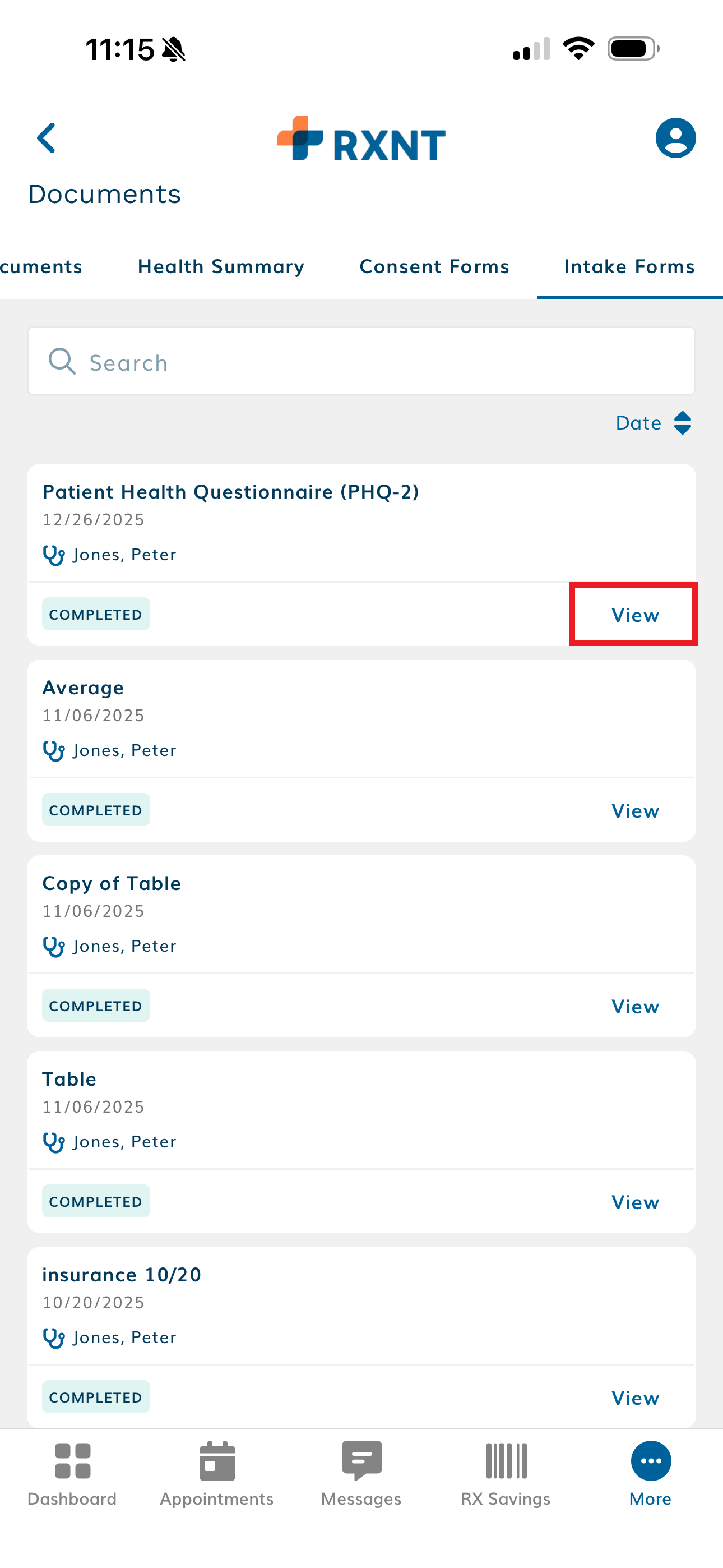723x1568 pixels.
Task: Click the Search input field
Action: pos(377,362)
